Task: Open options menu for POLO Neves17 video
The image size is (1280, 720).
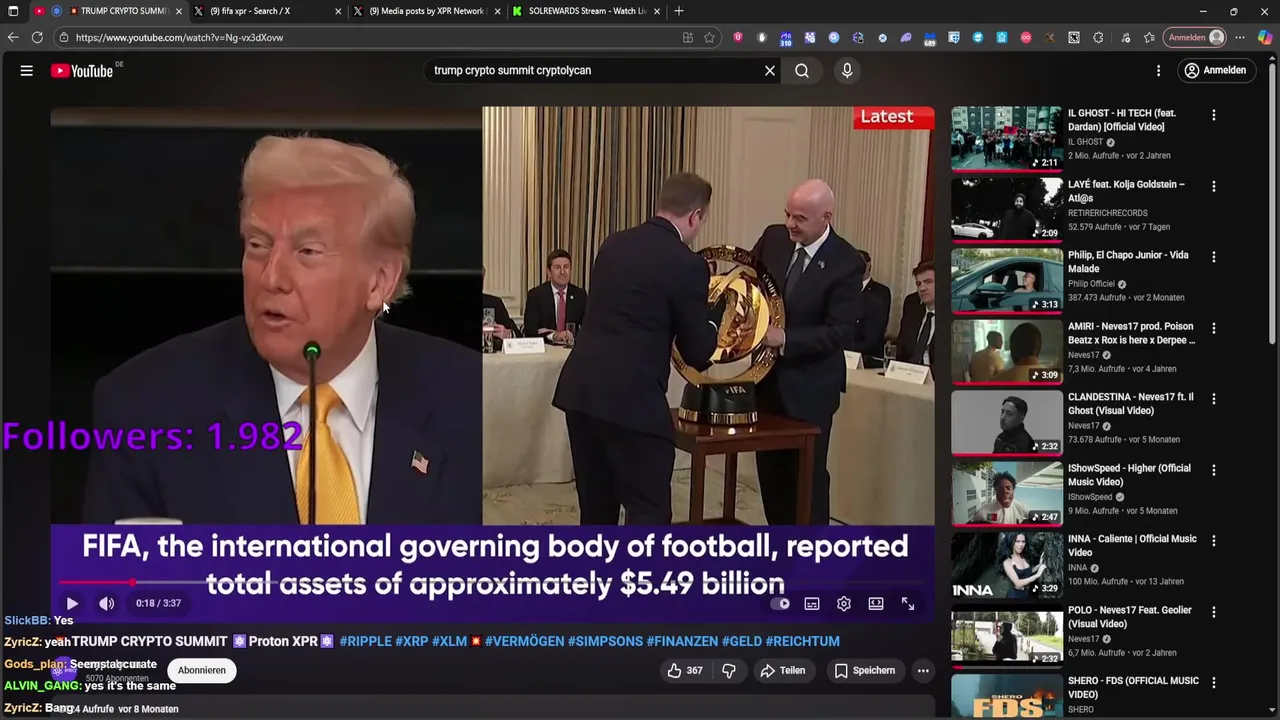Action: tap(1214, 613)
